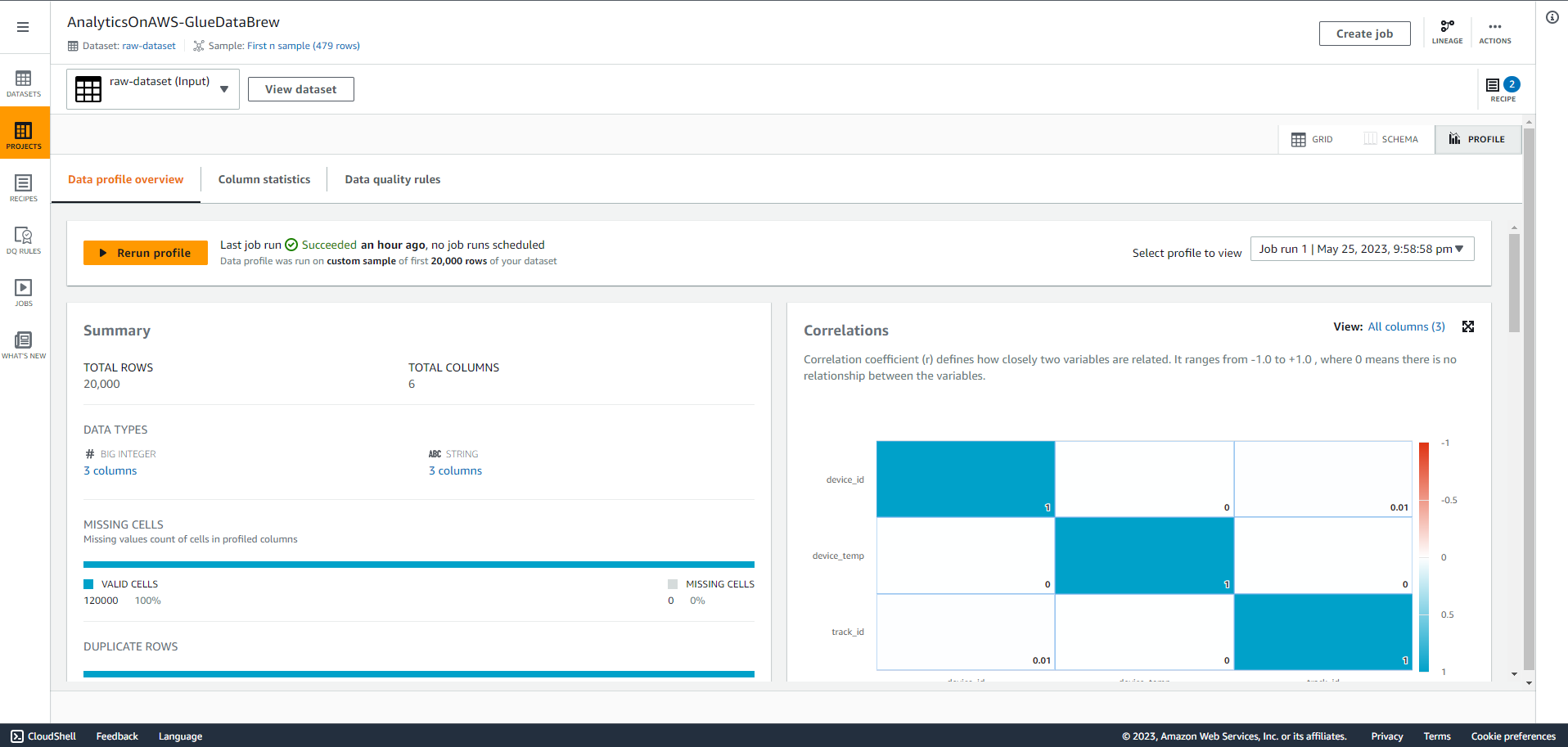Click the device_id self-correlation cell
The height and width of the screenshot is (747, 1568).
(966, 479)
